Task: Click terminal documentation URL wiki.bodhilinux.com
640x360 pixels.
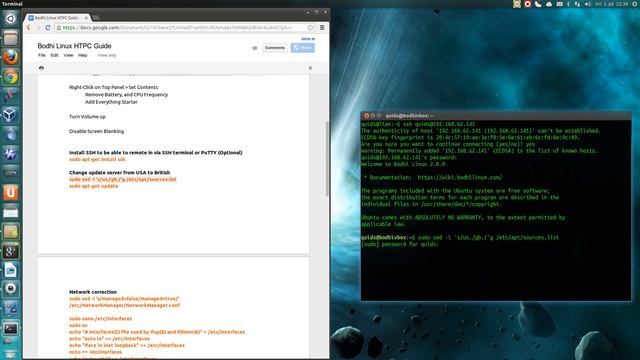Action: point(460,178)
